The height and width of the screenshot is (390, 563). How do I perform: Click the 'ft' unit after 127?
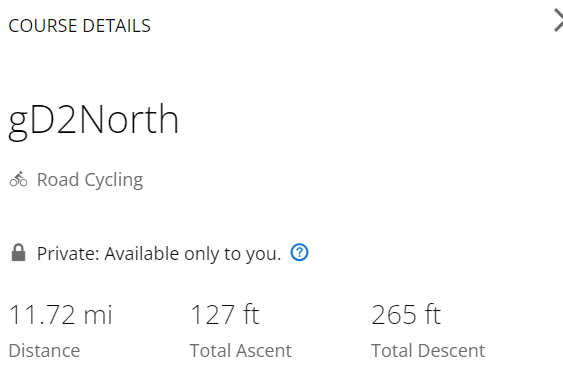[x=251, y=315]
